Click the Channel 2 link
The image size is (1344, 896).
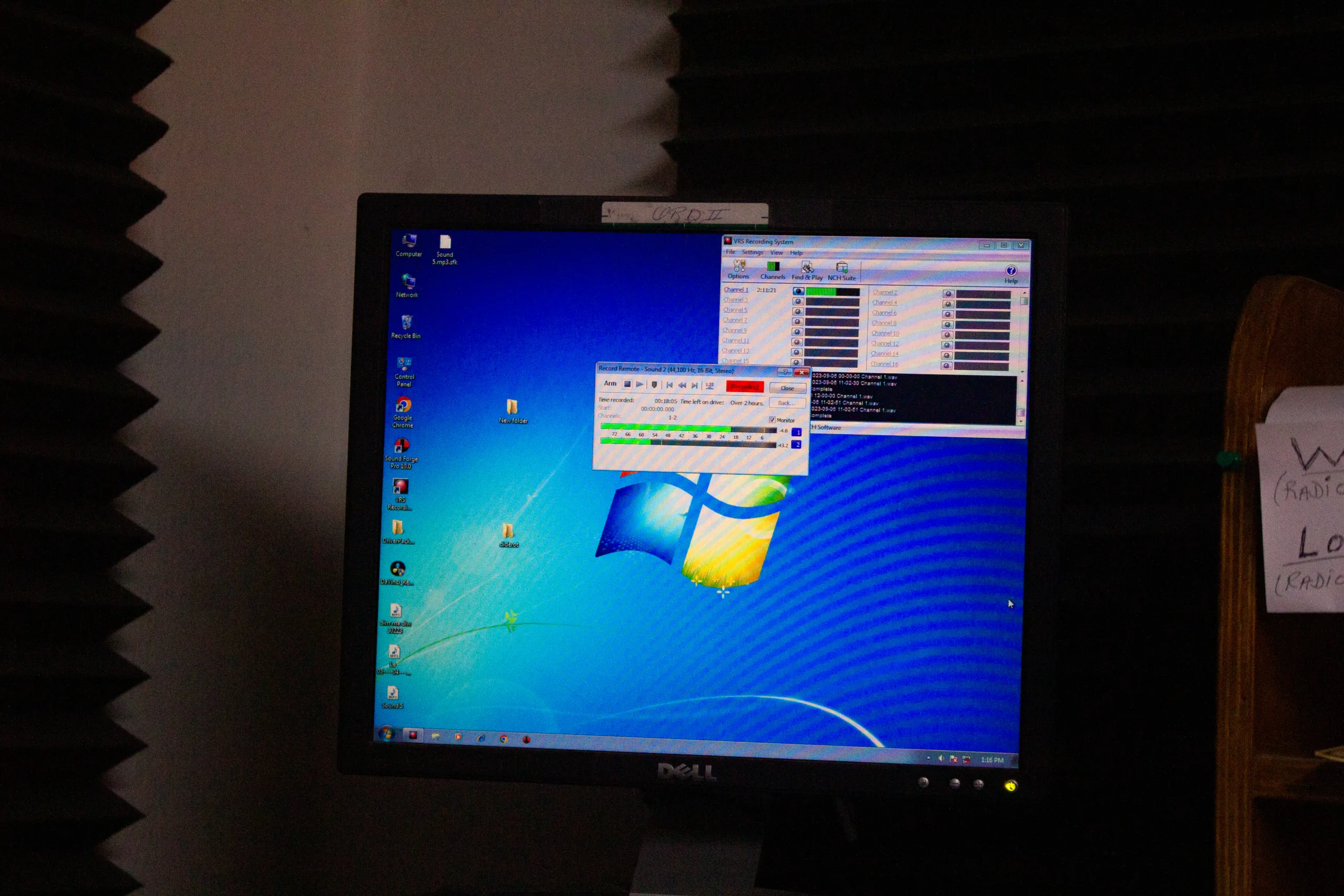click(x=885, y=292)
